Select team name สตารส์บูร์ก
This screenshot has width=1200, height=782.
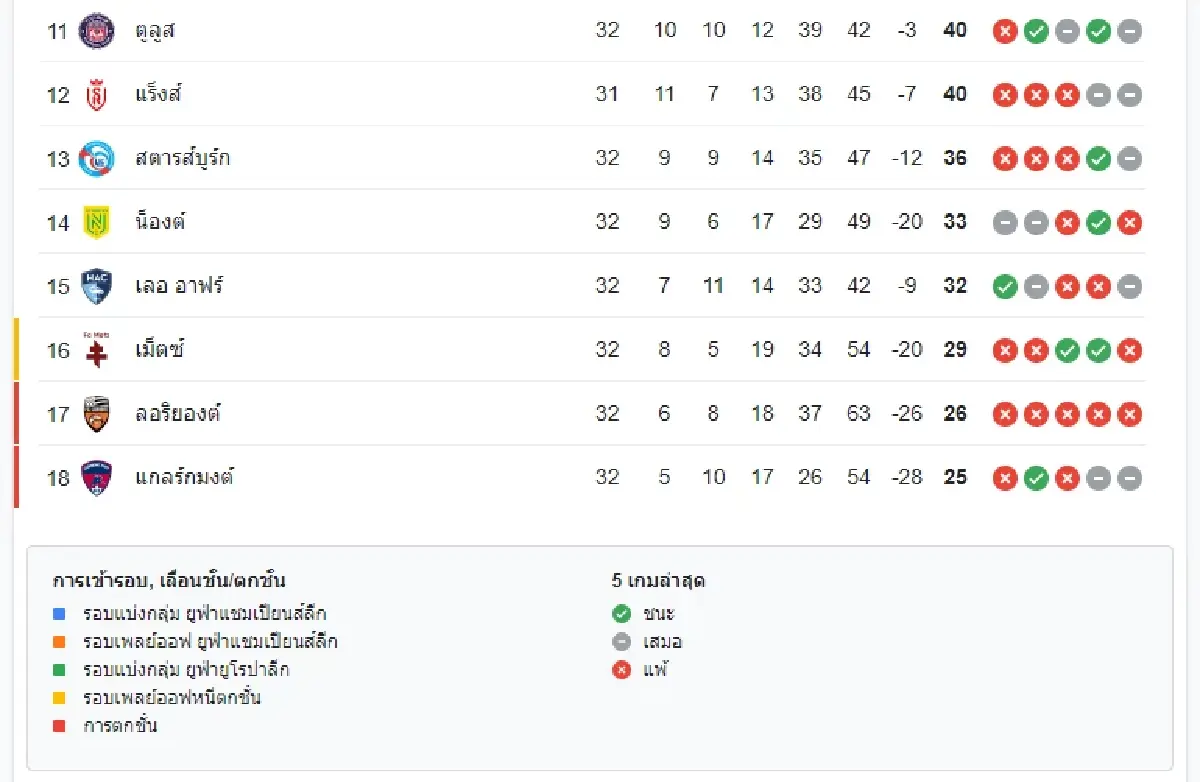pyautogui.click(x=182, y=158)
